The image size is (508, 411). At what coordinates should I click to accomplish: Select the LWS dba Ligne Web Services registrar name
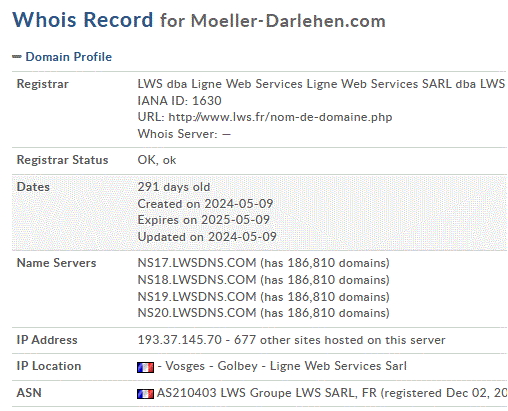click(321, 84)
